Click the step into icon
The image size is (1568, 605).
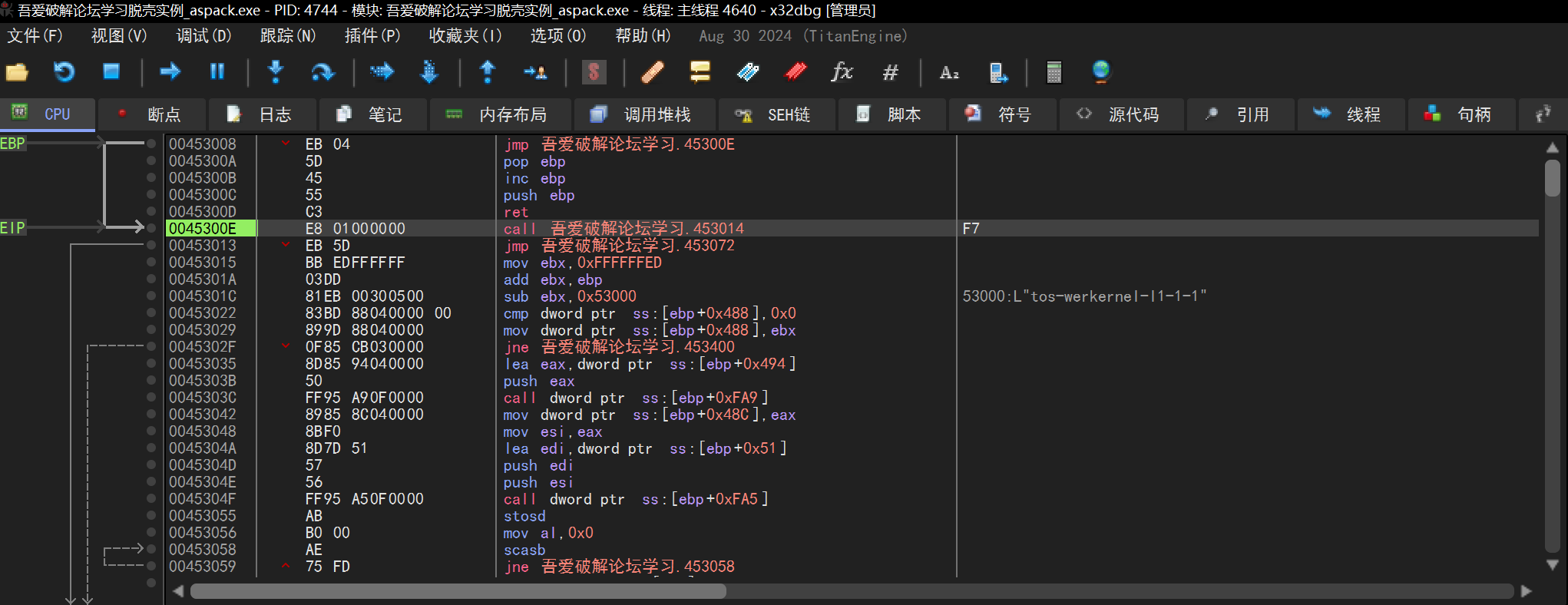(276, 72)
